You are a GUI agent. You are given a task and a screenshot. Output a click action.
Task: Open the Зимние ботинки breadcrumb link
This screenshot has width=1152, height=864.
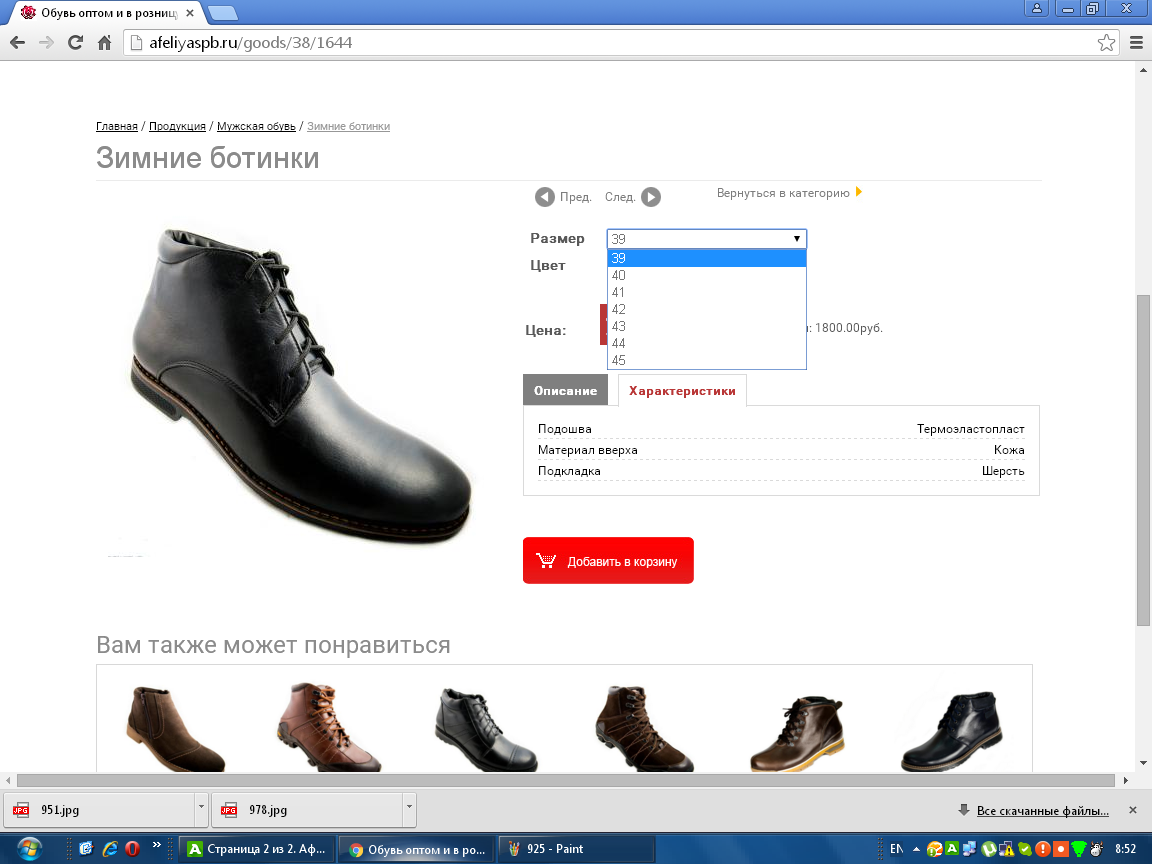pos(348,126)
